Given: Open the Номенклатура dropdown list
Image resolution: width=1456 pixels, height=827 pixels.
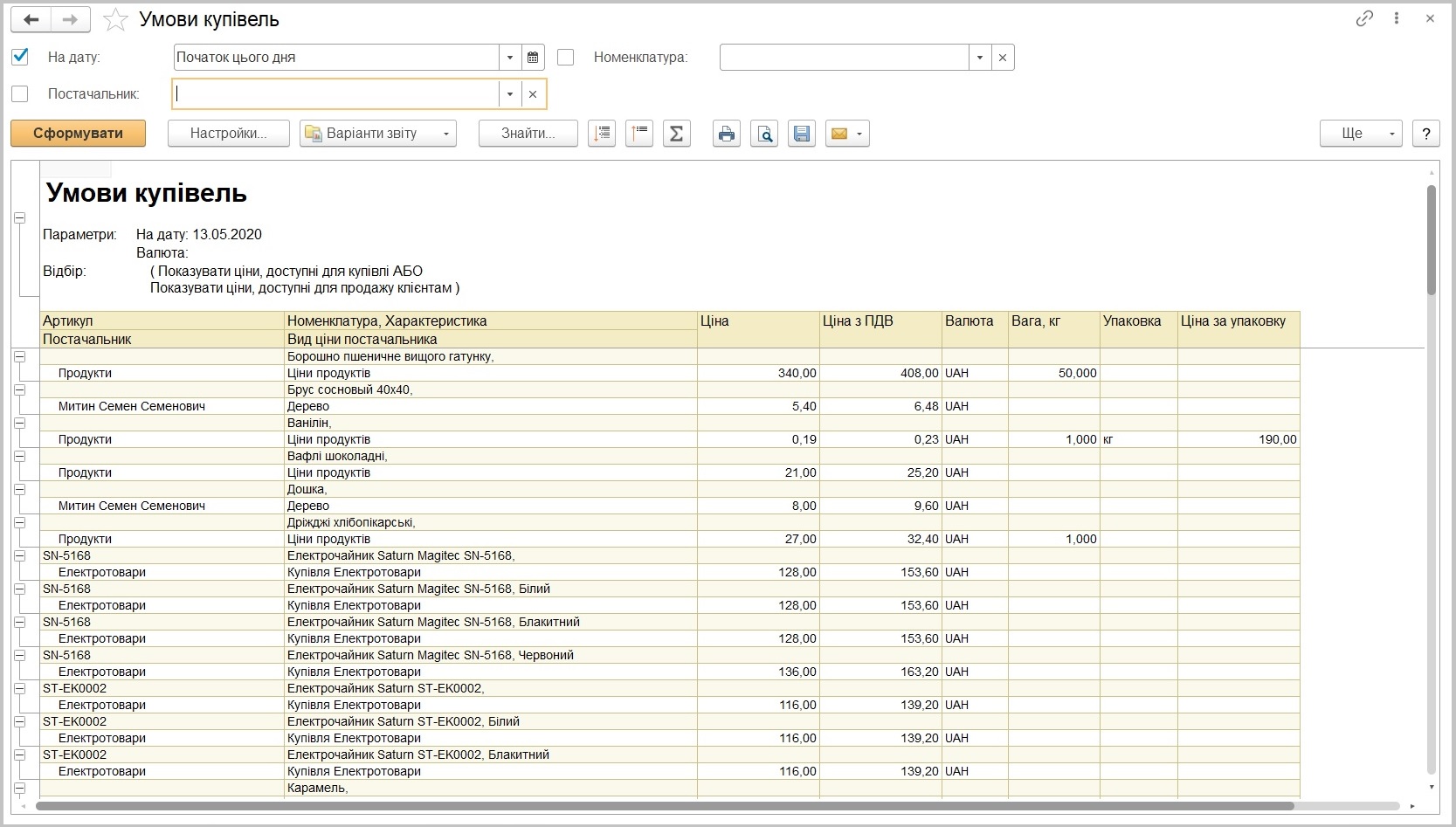Looking at the screenshot, I should pos(980,58).
